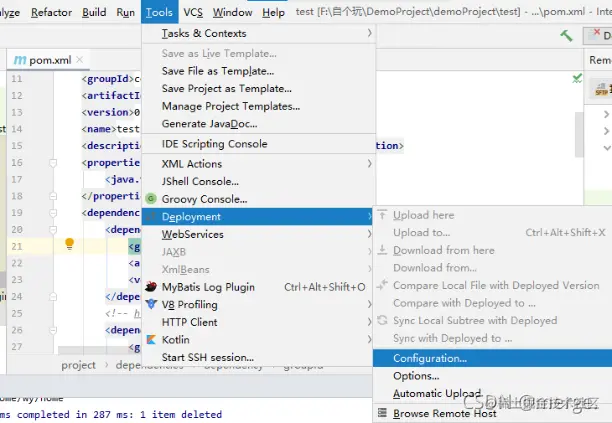Click line number 14 in the gutter
The width and height of the screenshot is (612, 423).
(x=16, y=129)
